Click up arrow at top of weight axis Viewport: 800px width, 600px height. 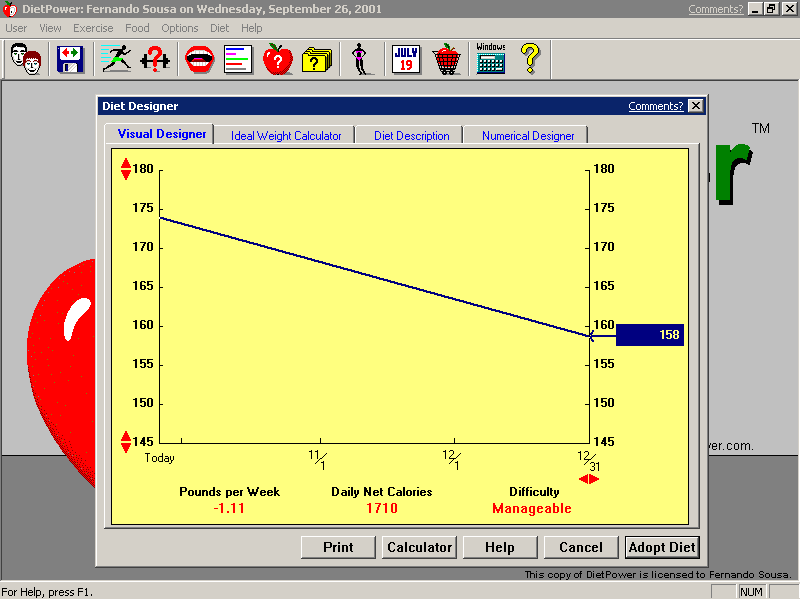pos(126,163)
